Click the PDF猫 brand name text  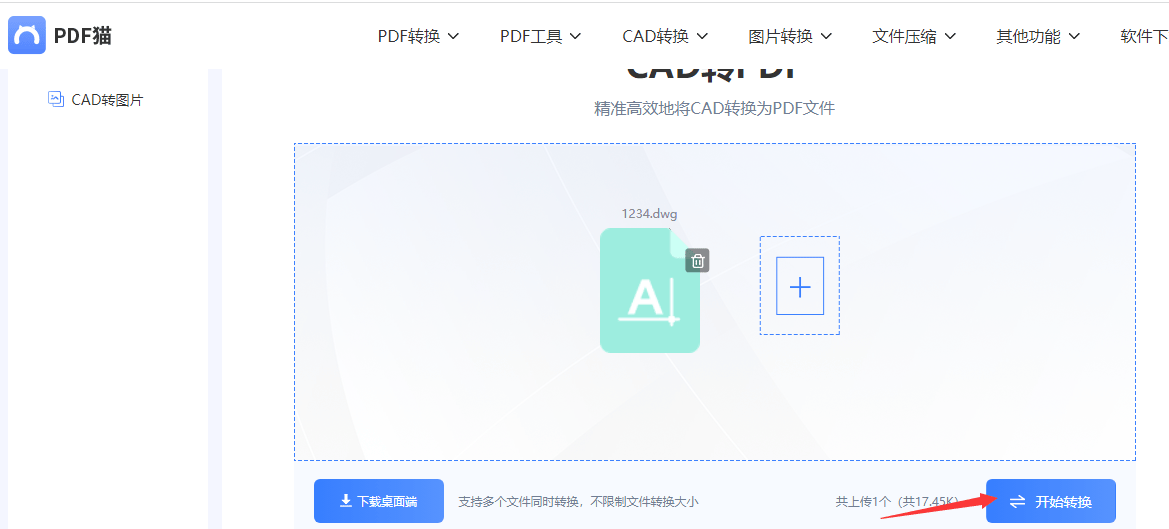click(x=83, y=35)
